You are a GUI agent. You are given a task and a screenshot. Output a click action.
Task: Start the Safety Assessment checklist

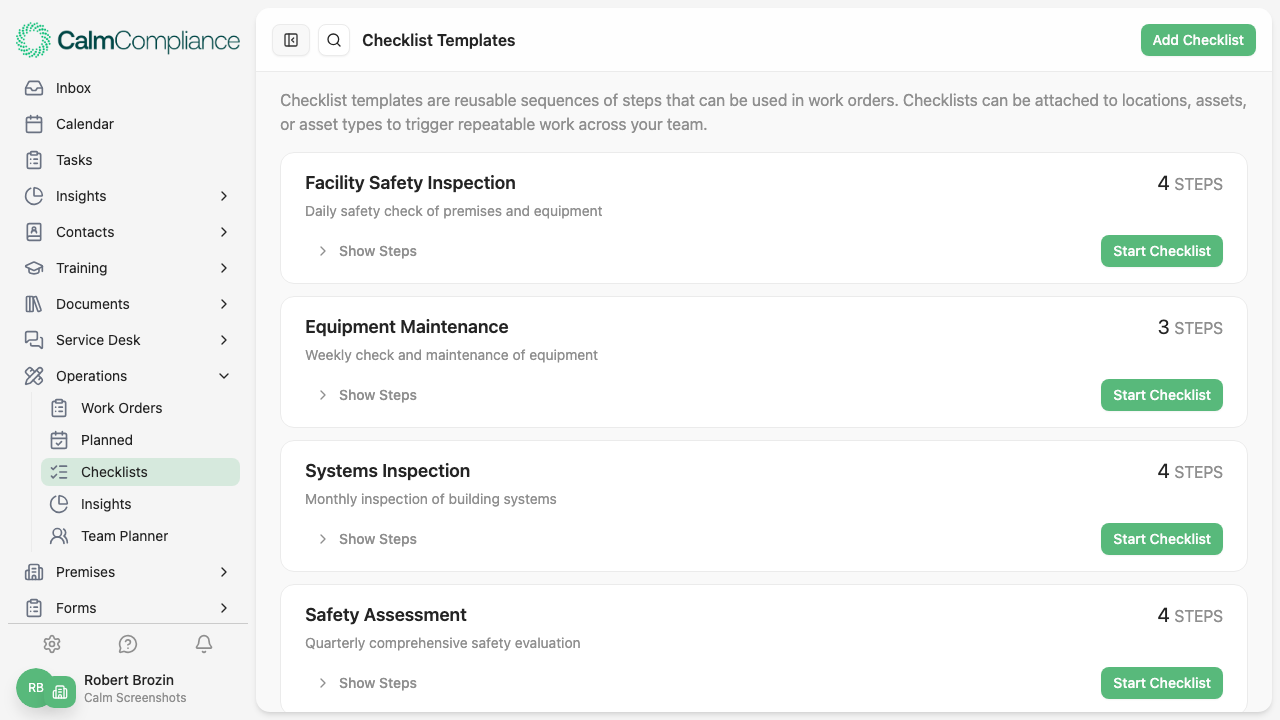[1162, 683]
